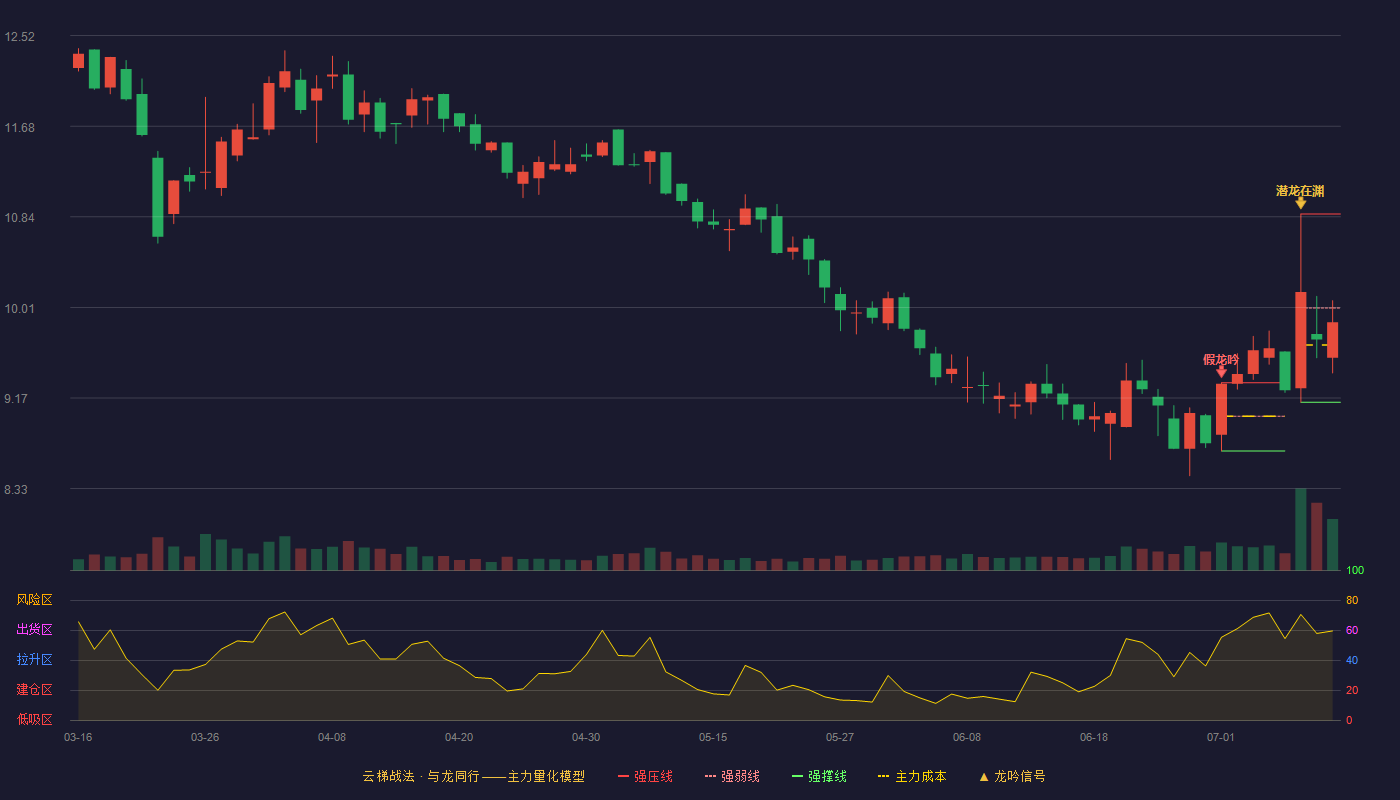Click the 04-08 date label
The height and width of the screenshot is (800, 1400).
point(332,737)
